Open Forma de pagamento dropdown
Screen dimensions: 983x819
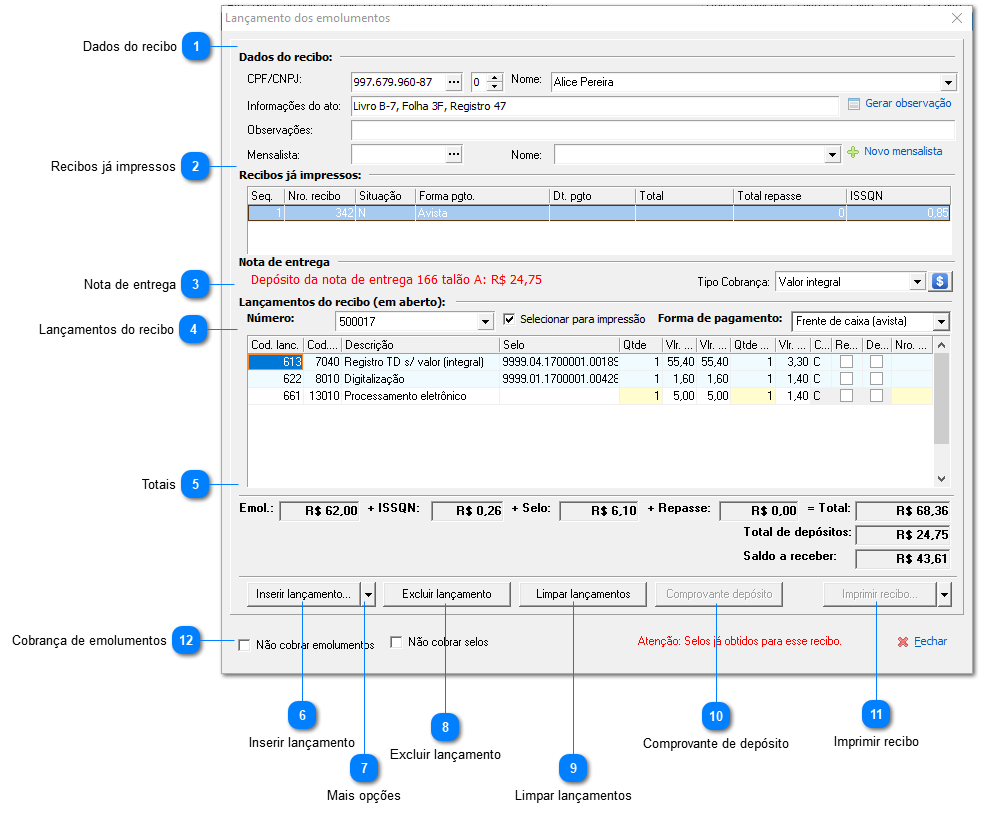pos(941,322)
